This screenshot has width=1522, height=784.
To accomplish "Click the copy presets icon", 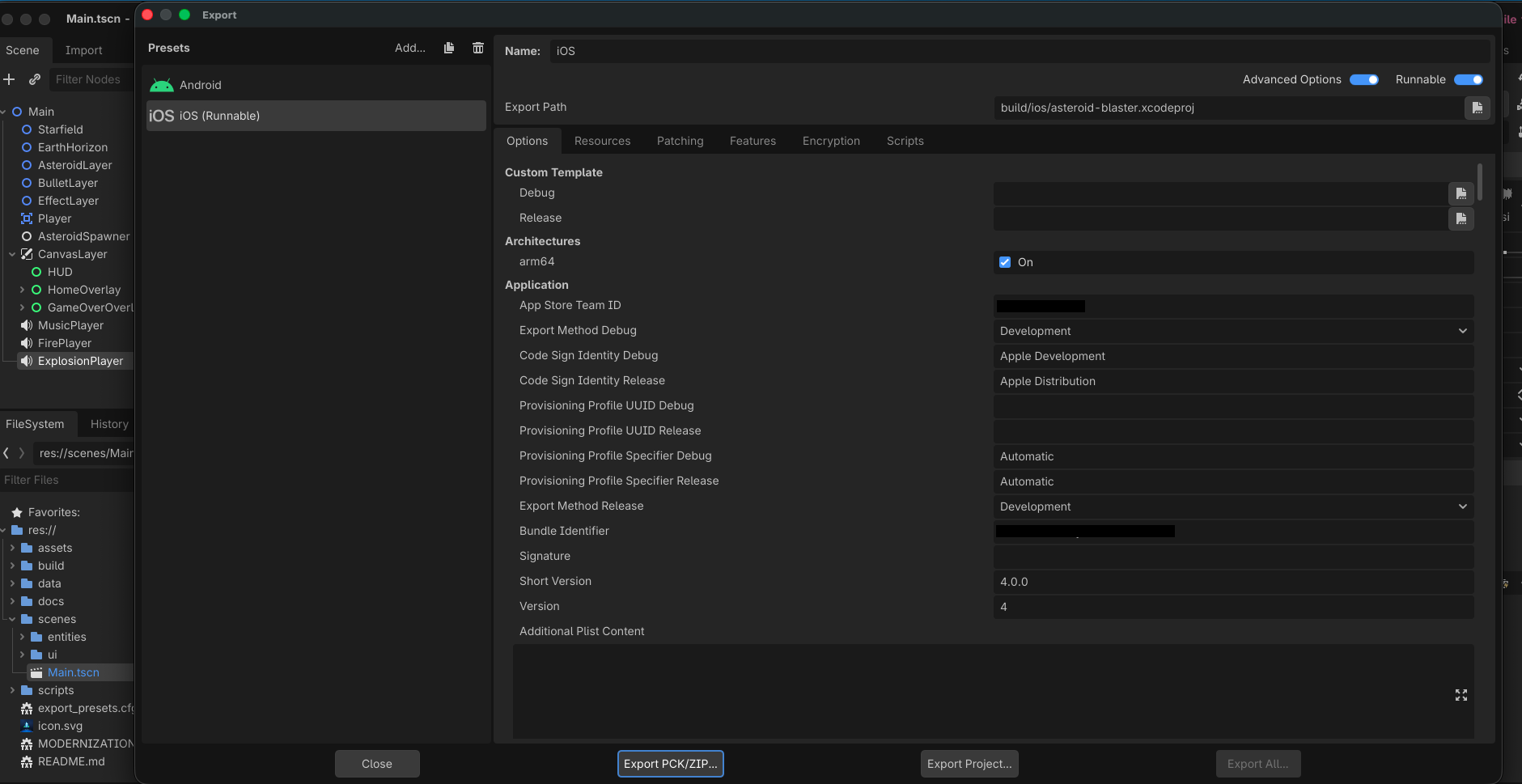I will [x=449, y=48].
